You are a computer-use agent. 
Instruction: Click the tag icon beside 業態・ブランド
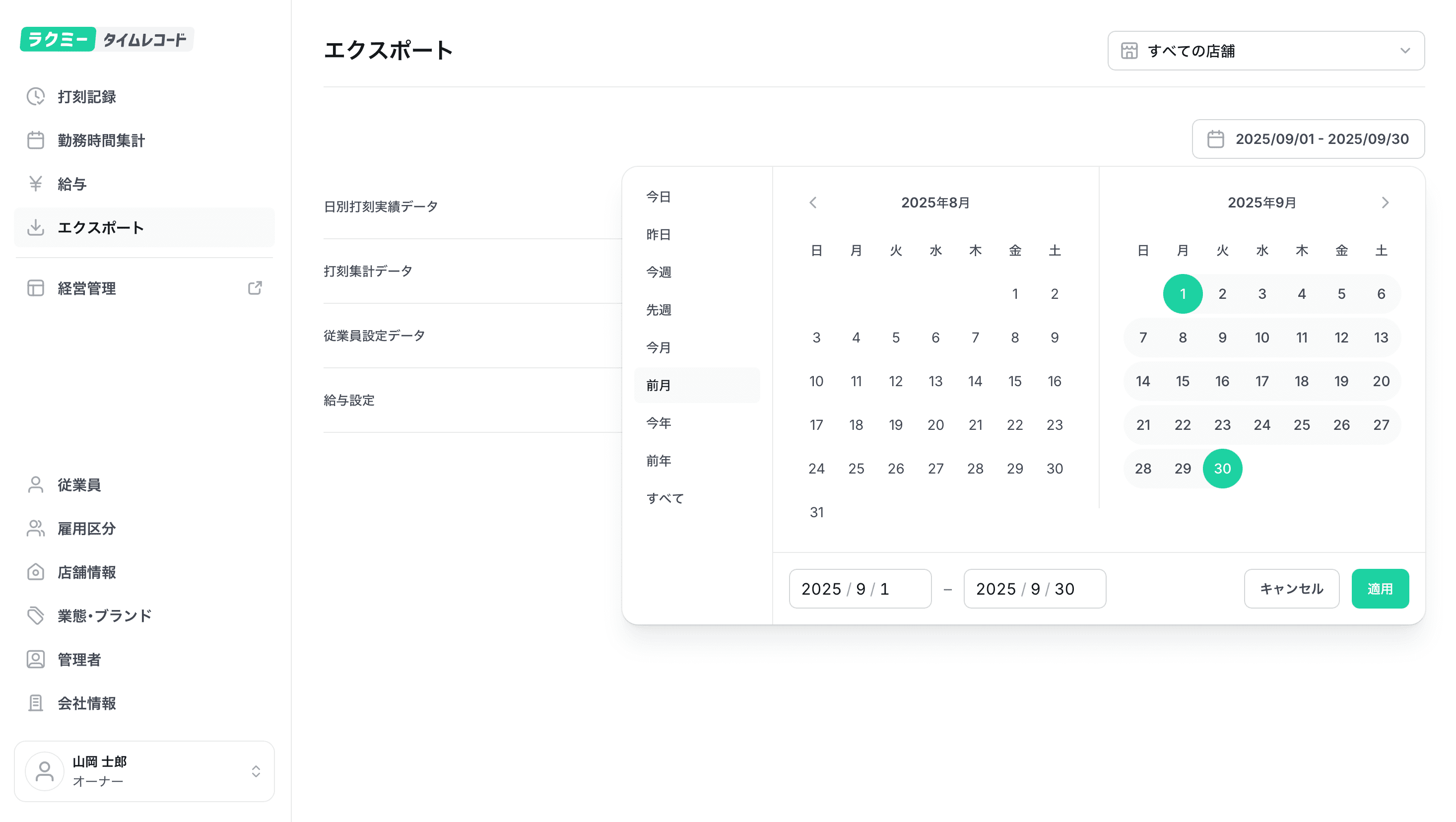[36, 616]
